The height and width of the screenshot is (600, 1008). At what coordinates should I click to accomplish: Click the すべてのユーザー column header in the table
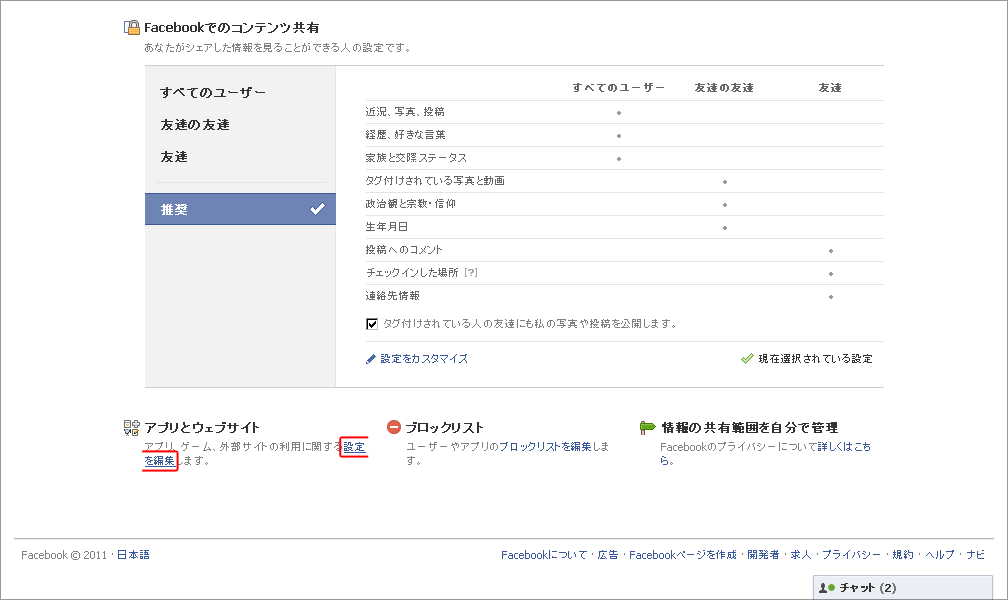[618, 87]
